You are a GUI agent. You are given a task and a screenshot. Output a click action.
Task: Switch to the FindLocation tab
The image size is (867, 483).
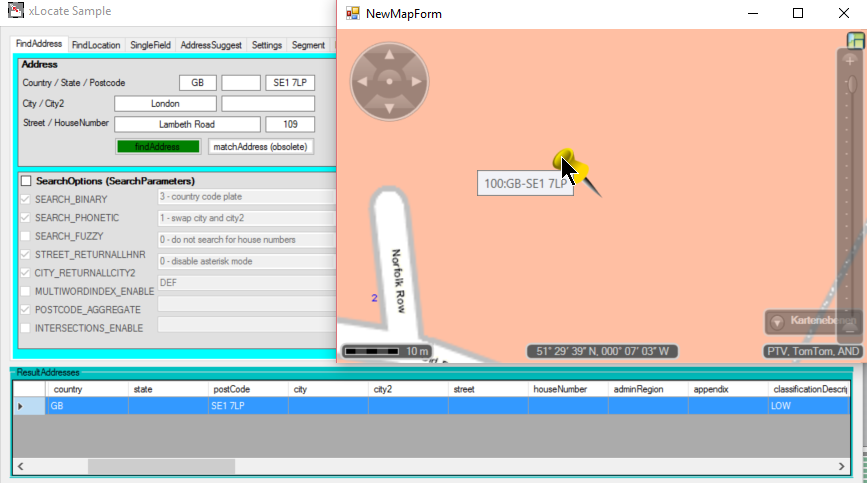click(x=96, y=45)
